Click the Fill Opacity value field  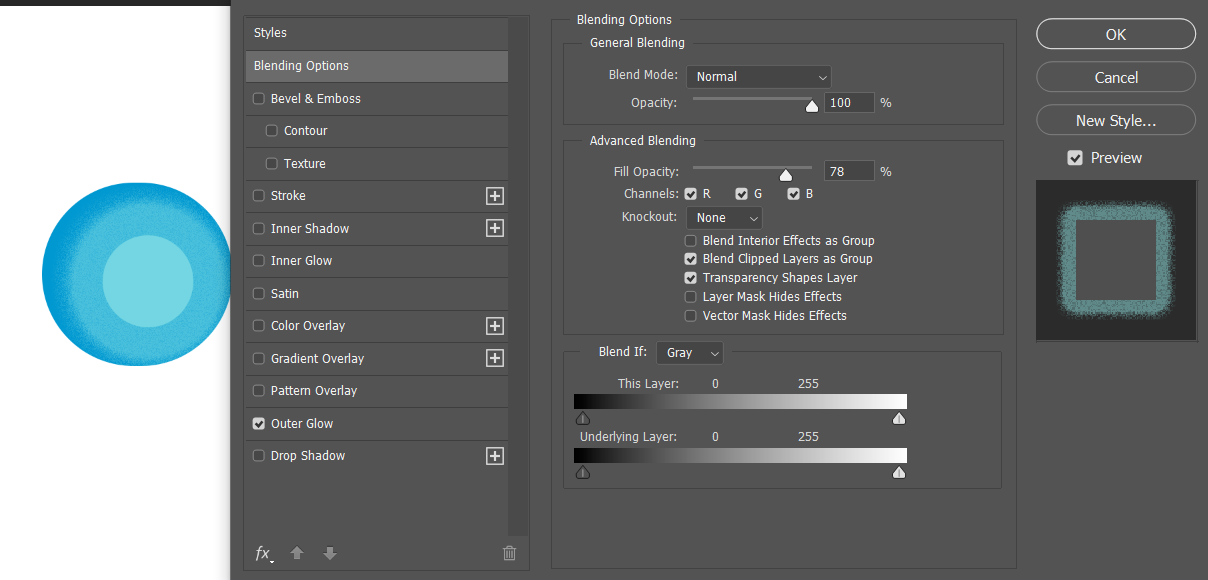click(849, 172)
